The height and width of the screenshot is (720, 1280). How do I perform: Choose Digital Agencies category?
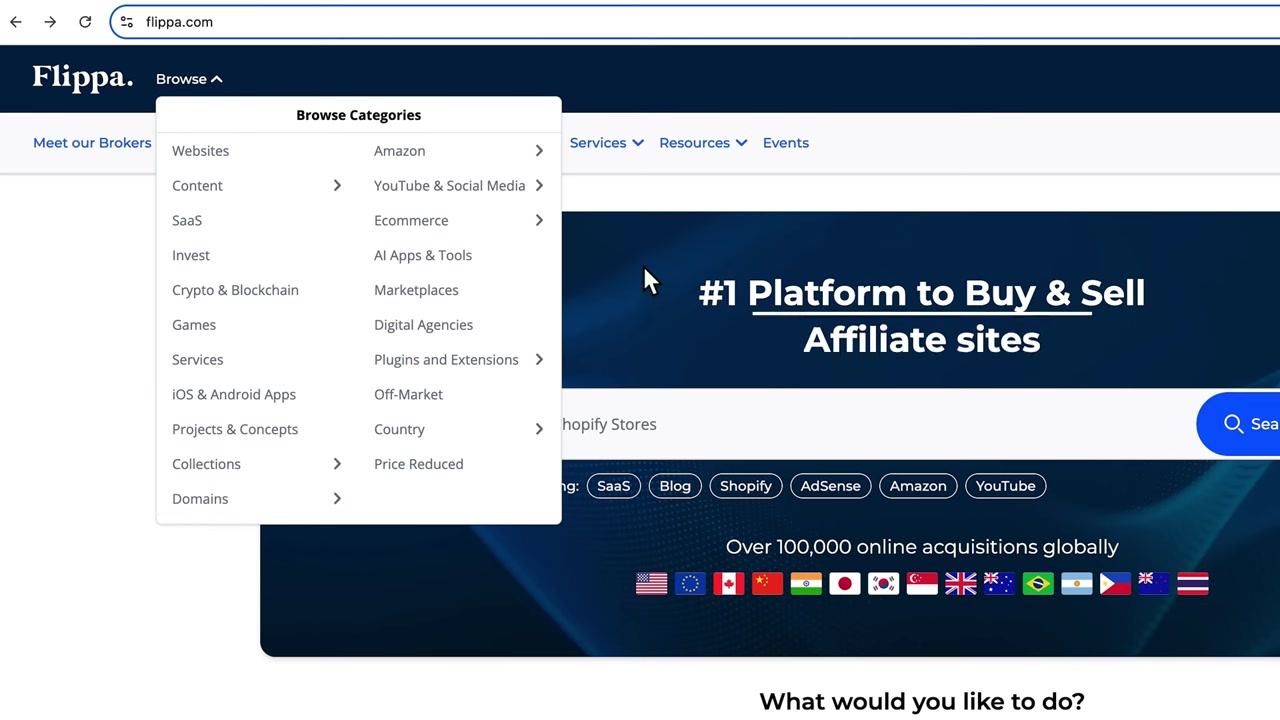(x=424, y=325)
